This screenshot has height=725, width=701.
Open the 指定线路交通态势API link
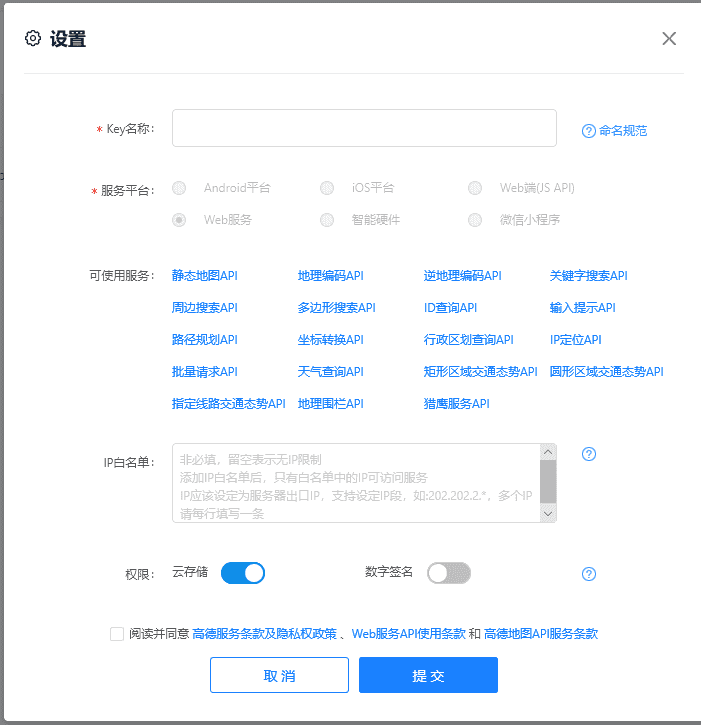pyautogui.click(x=228, y=404)
